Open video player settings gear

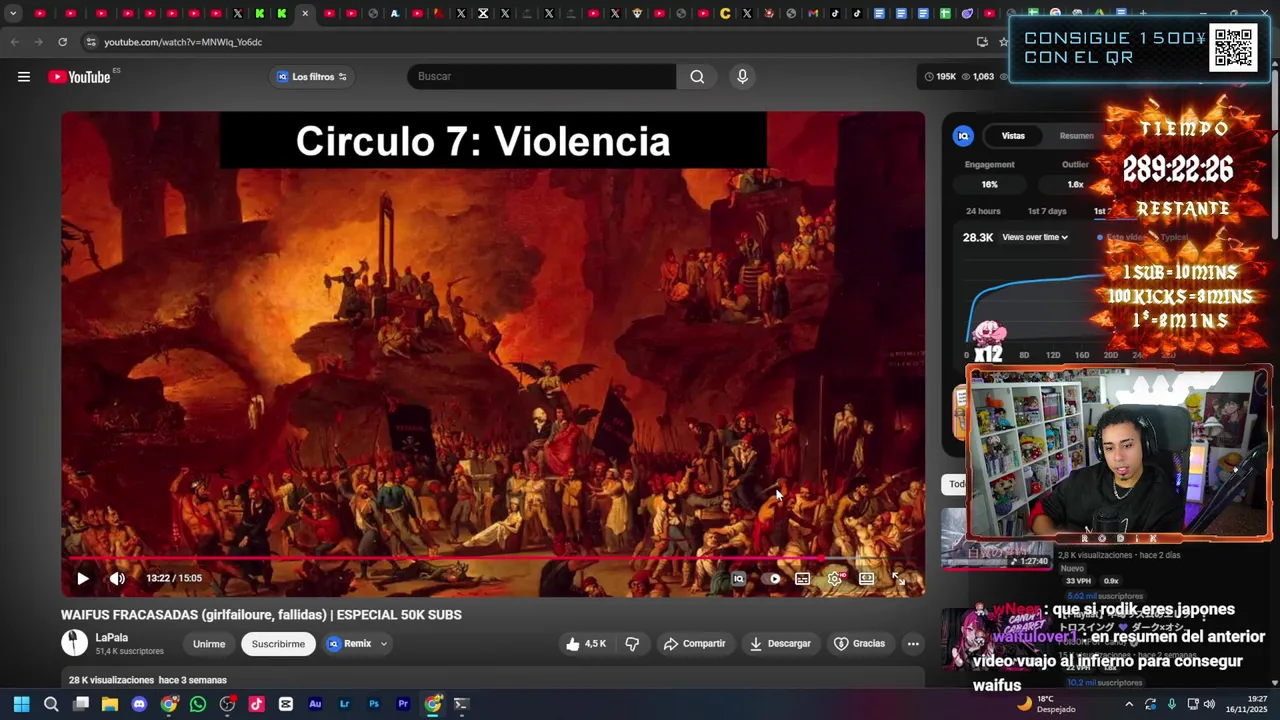point(835,578)
